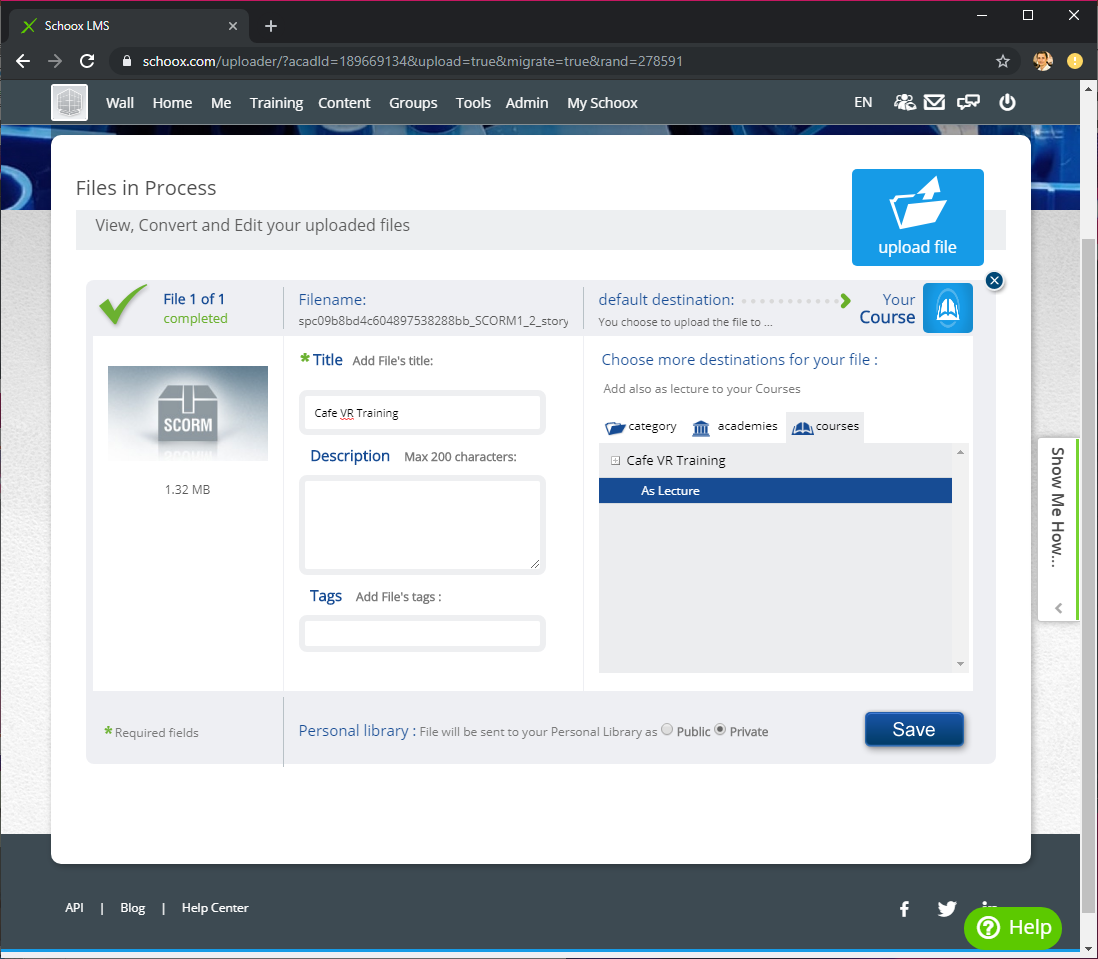Bookmark this page with the star icon
This screenshot has height=959, width=1098.
point(1003,61)
